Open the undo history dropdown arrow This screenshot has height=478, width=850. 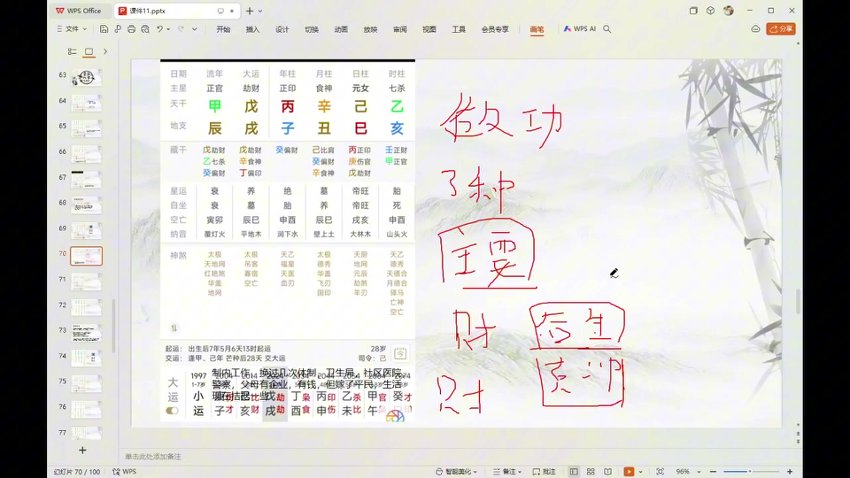point(169,29)
